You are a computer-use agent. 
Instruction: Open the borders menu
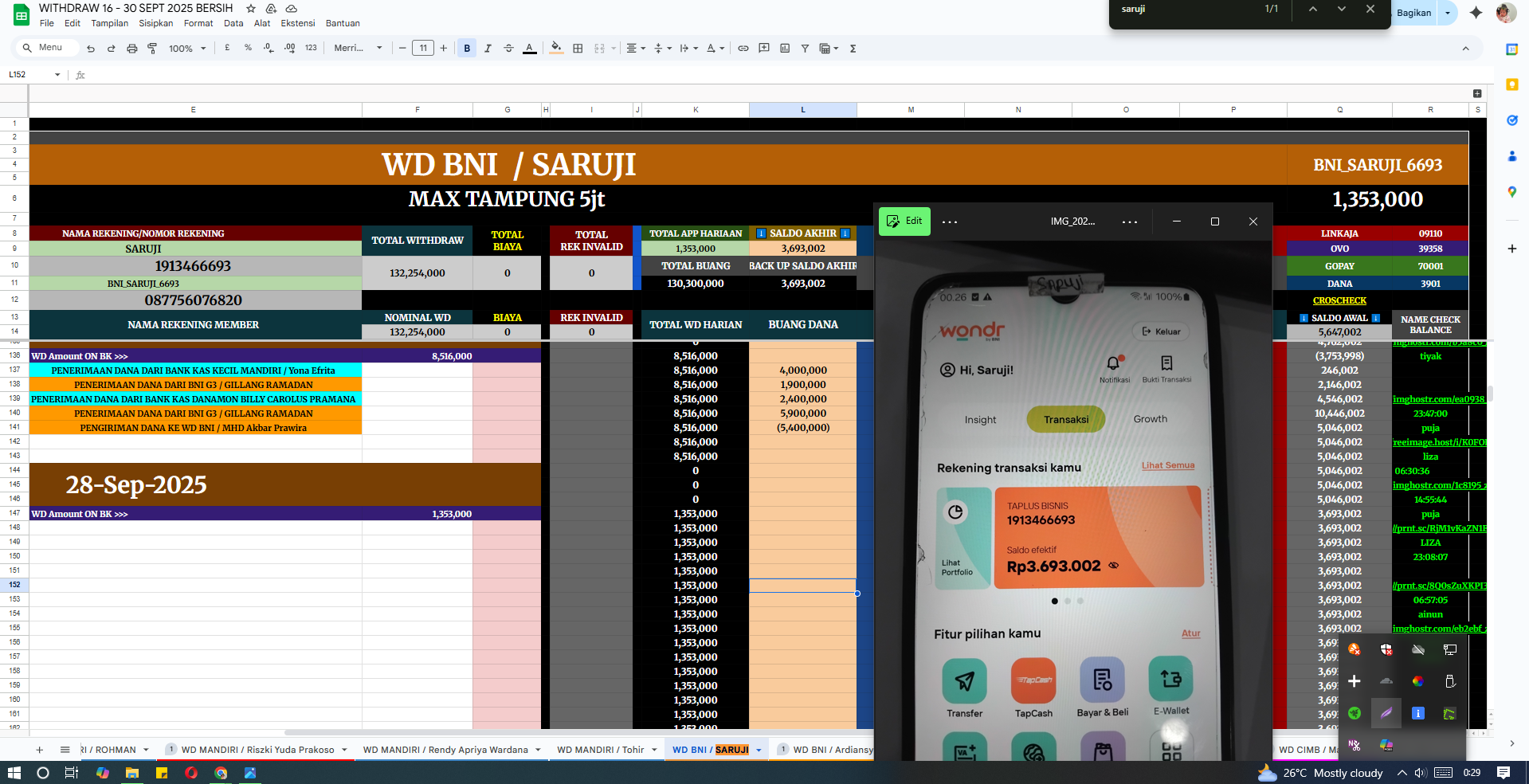578,49
